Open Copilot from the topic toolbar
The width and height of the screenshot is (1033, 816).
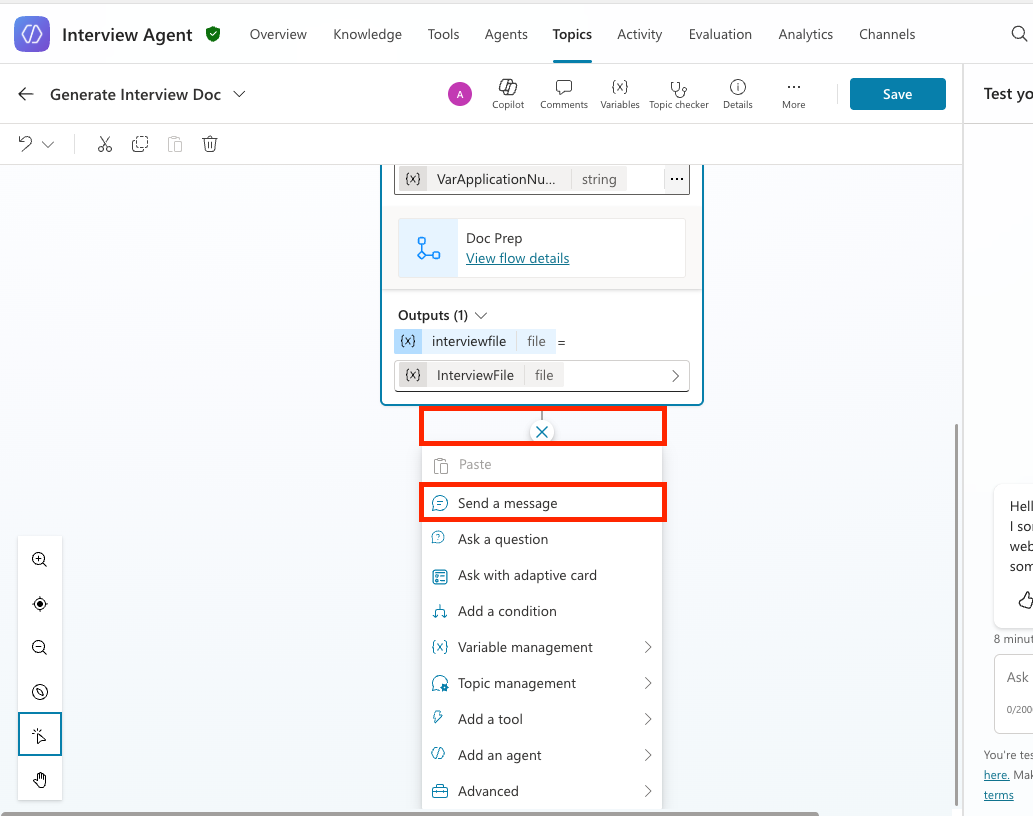[x=507, y=93]
